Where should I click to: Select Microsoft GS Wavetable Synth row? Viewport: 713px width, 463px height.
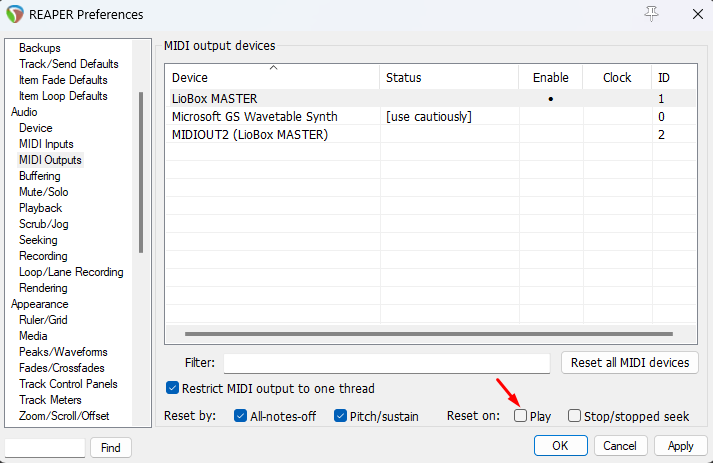[431, 116]
